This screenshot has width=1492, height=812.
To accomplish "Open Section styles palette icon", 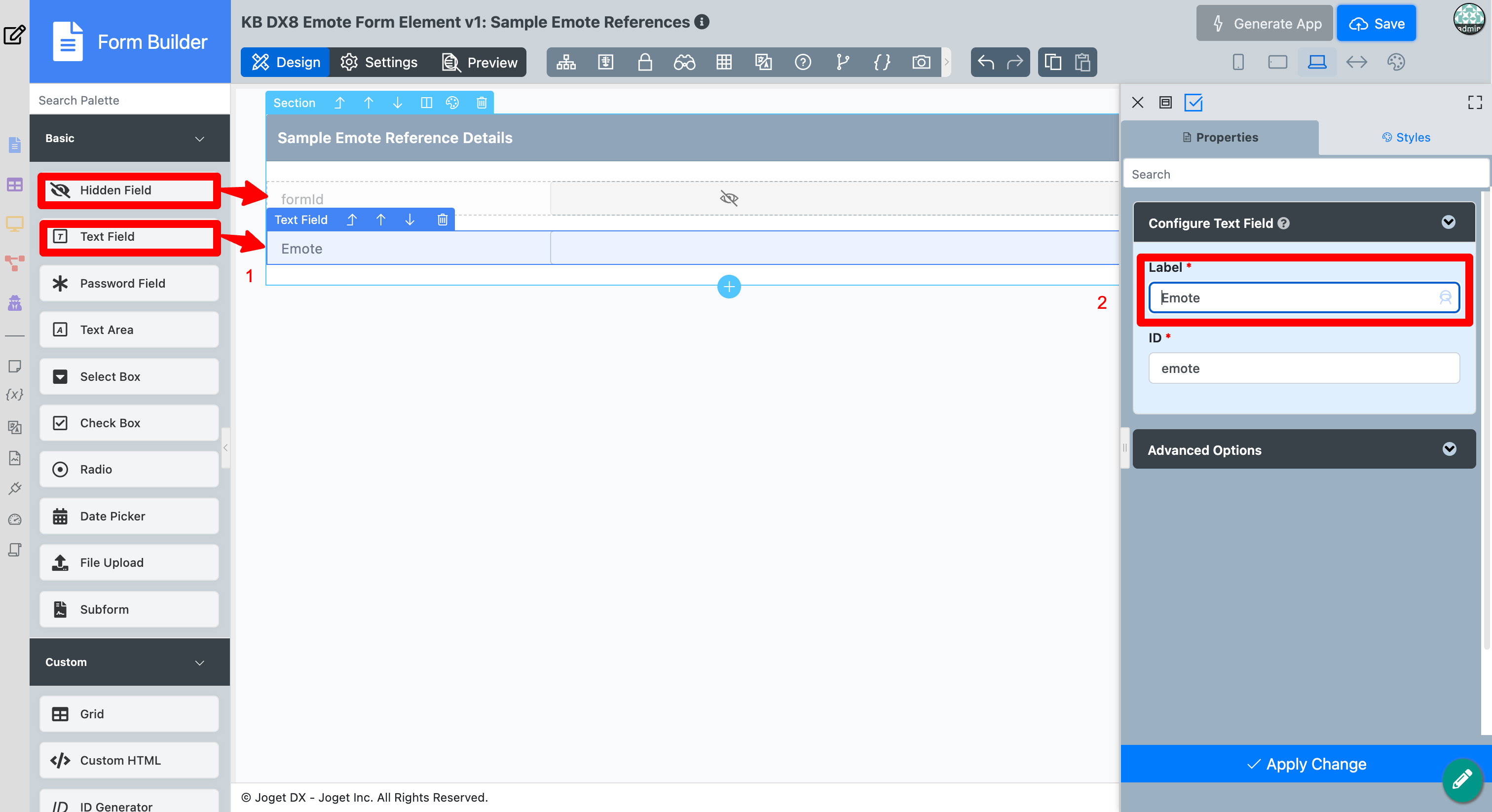I will [x=452, y=103].
